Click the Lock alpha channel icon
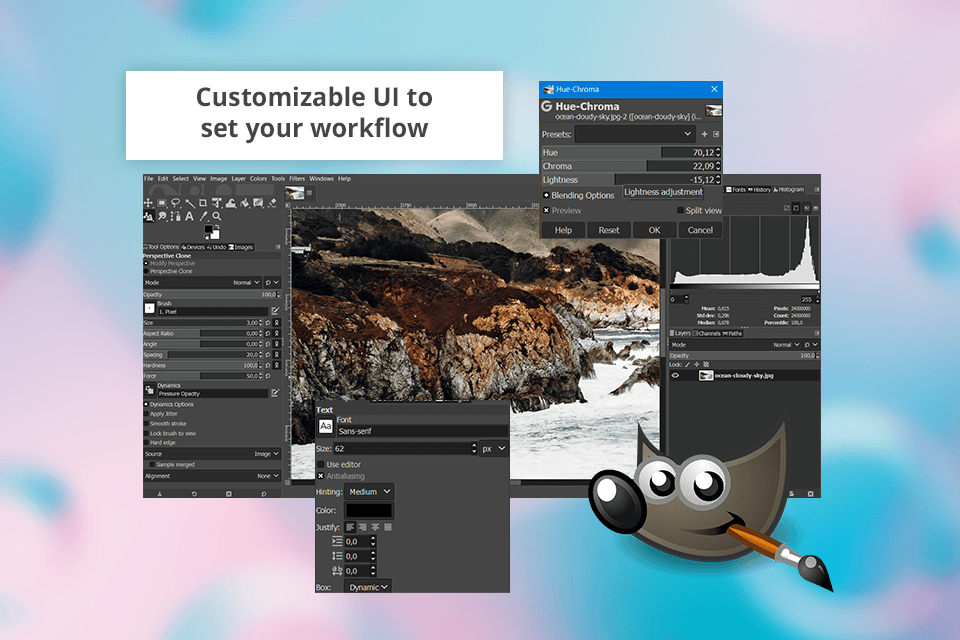Image resolution: width=960 pixels, height=640 pixels. tap(706, 364)
